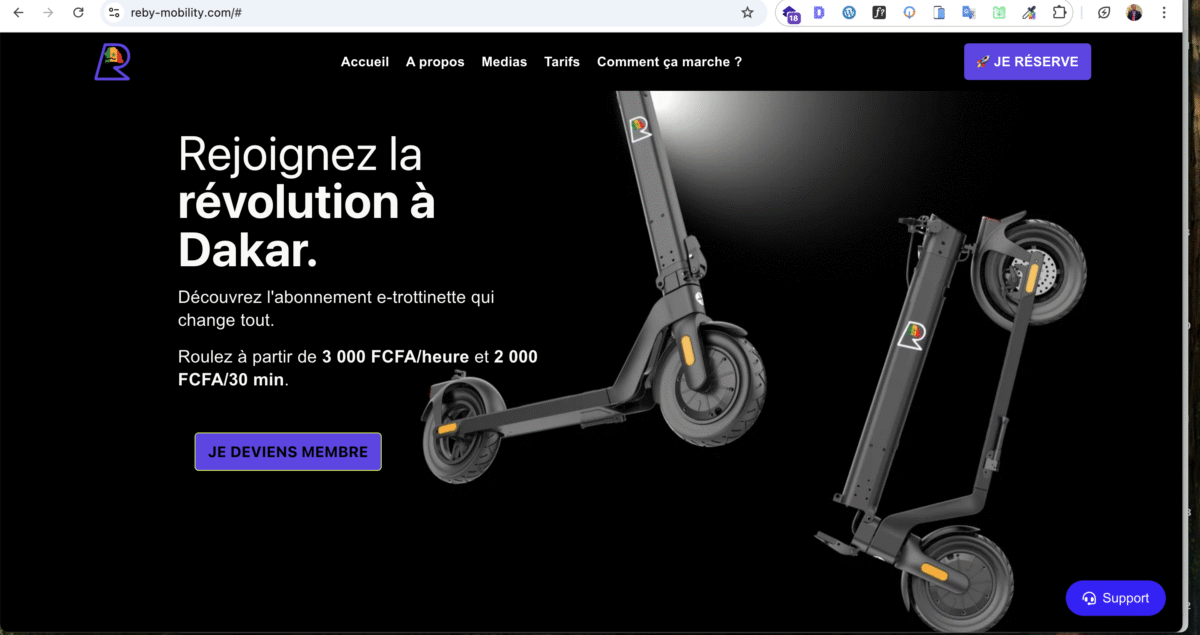This screenshot has height=635, width=1200.
Task: Reload the page
Action: point(78,13)
